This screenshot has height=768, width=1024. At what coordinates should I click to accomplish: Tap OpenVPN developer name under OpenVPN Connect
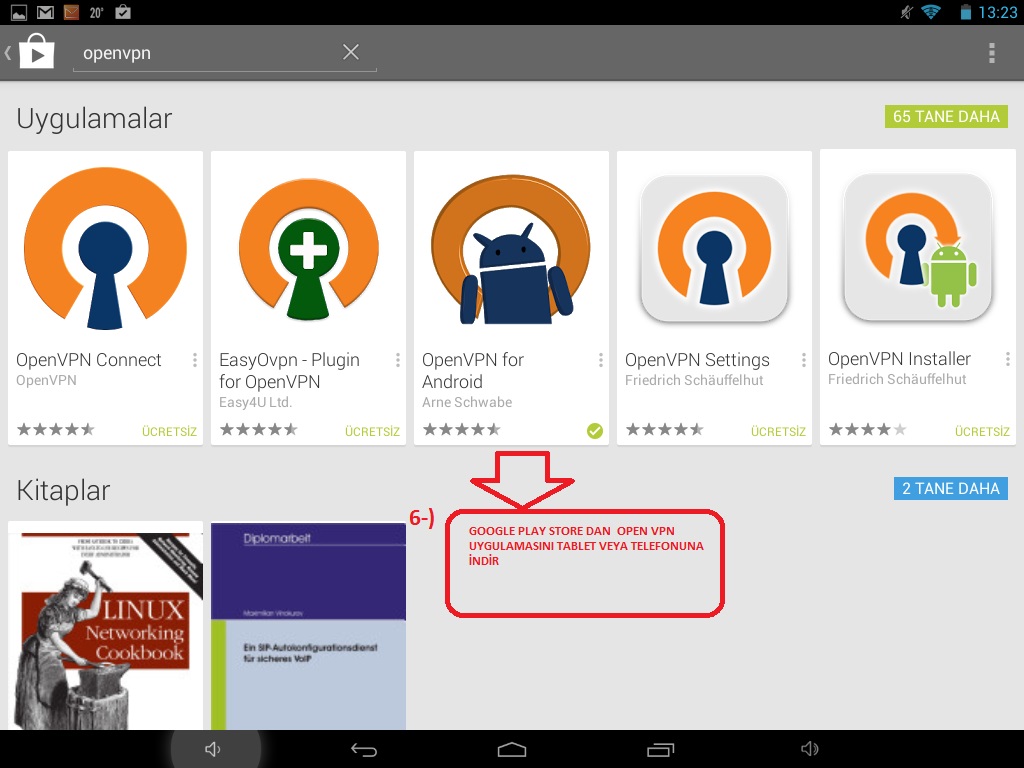click(46, 380)
